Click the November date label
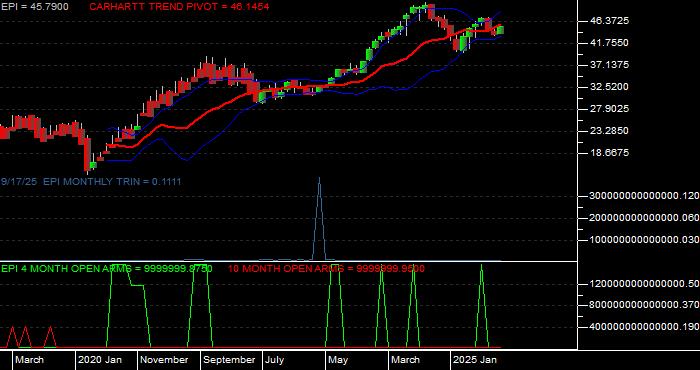700x370 pixels. (x=165, y=360)
